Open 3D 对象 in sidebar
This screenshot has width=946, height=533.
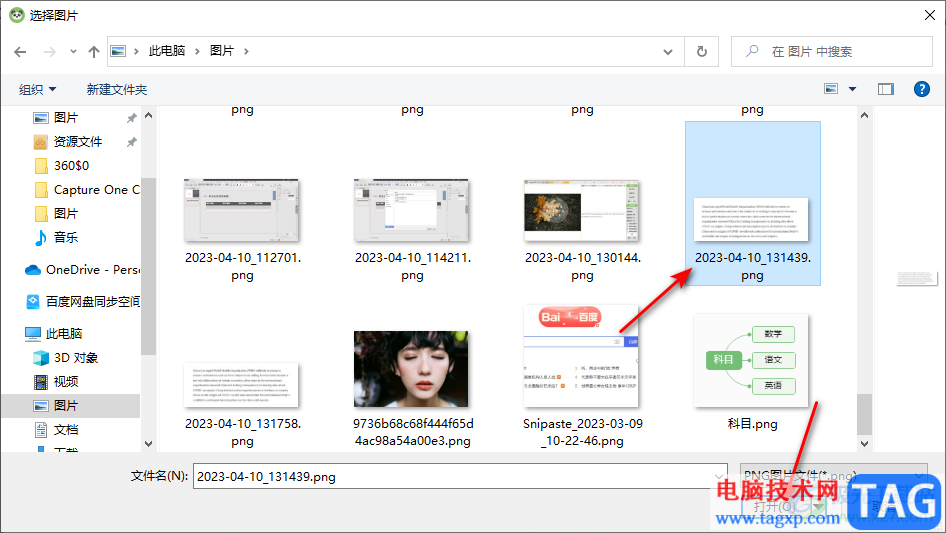point(75,358)
